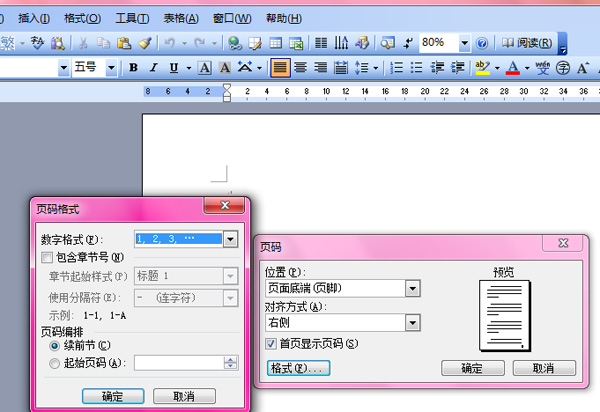Click the left align icon
Image resolution: width=600 pixels, height=412 pixels.
click(x=280, y=68)
